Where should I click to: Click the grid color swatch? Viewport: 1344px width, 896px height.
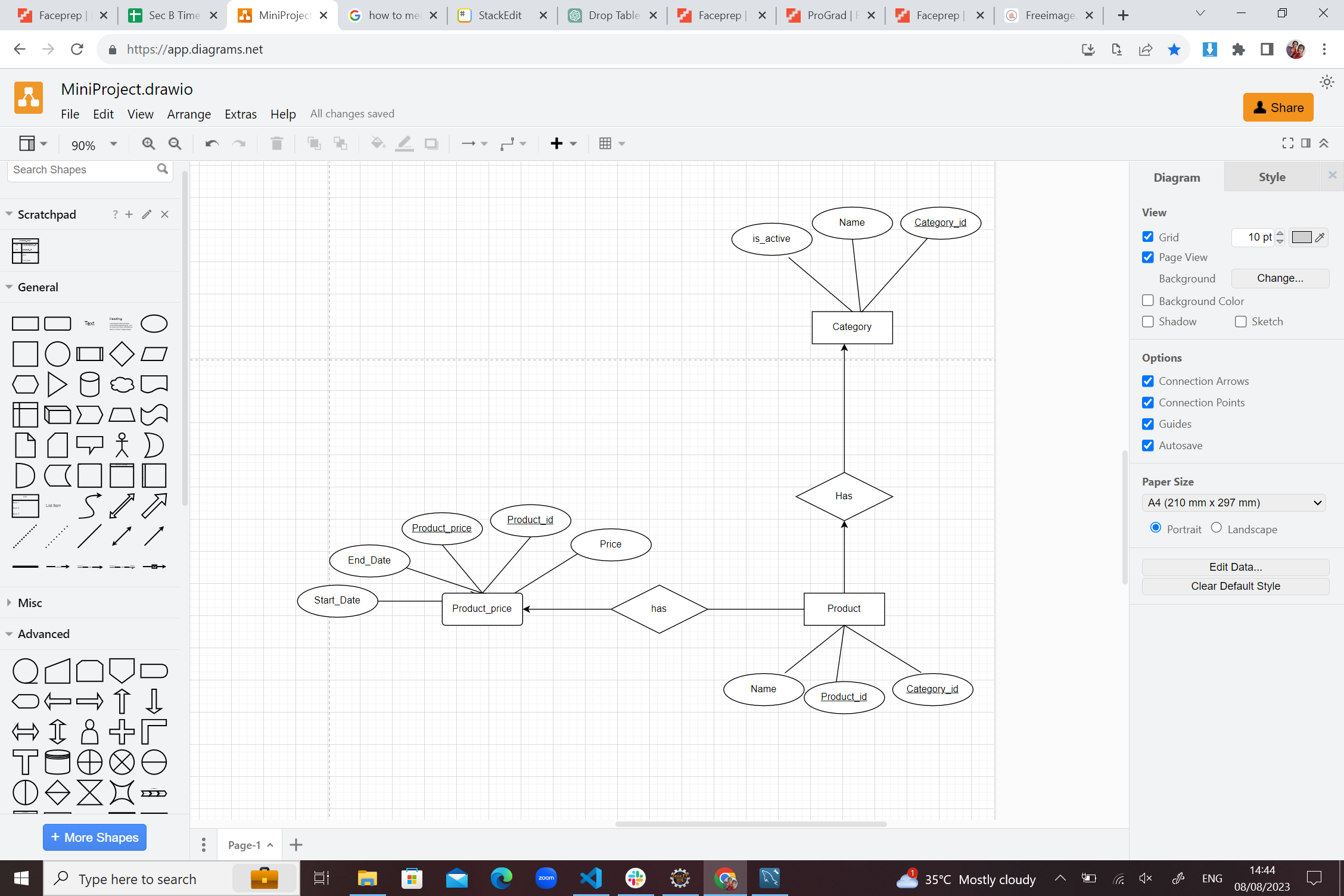click(x=1301, y=237)
